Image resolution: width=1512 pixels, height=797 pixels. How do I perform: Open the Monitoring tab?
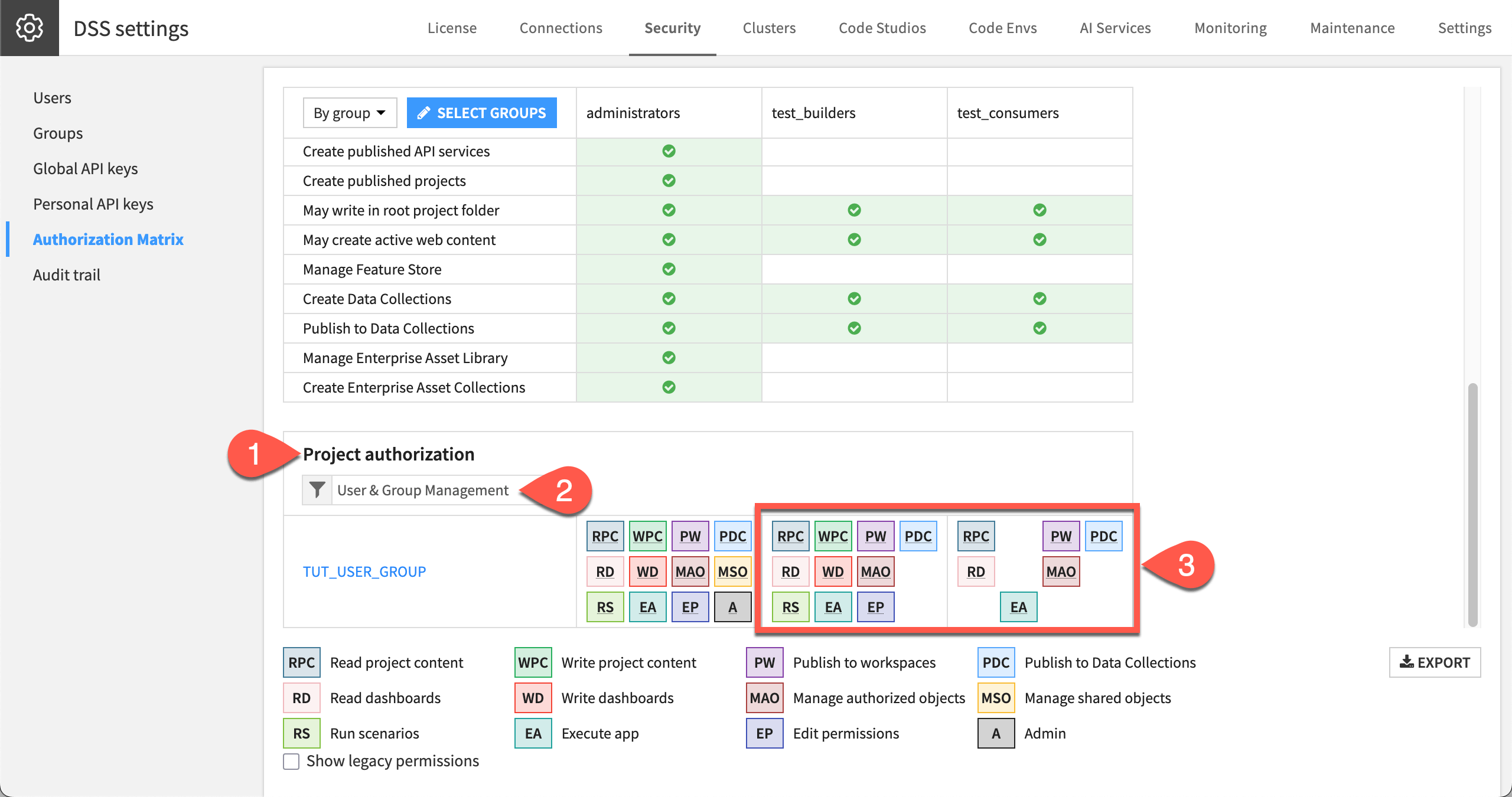pyautogui.click(x=1230, y=28)
